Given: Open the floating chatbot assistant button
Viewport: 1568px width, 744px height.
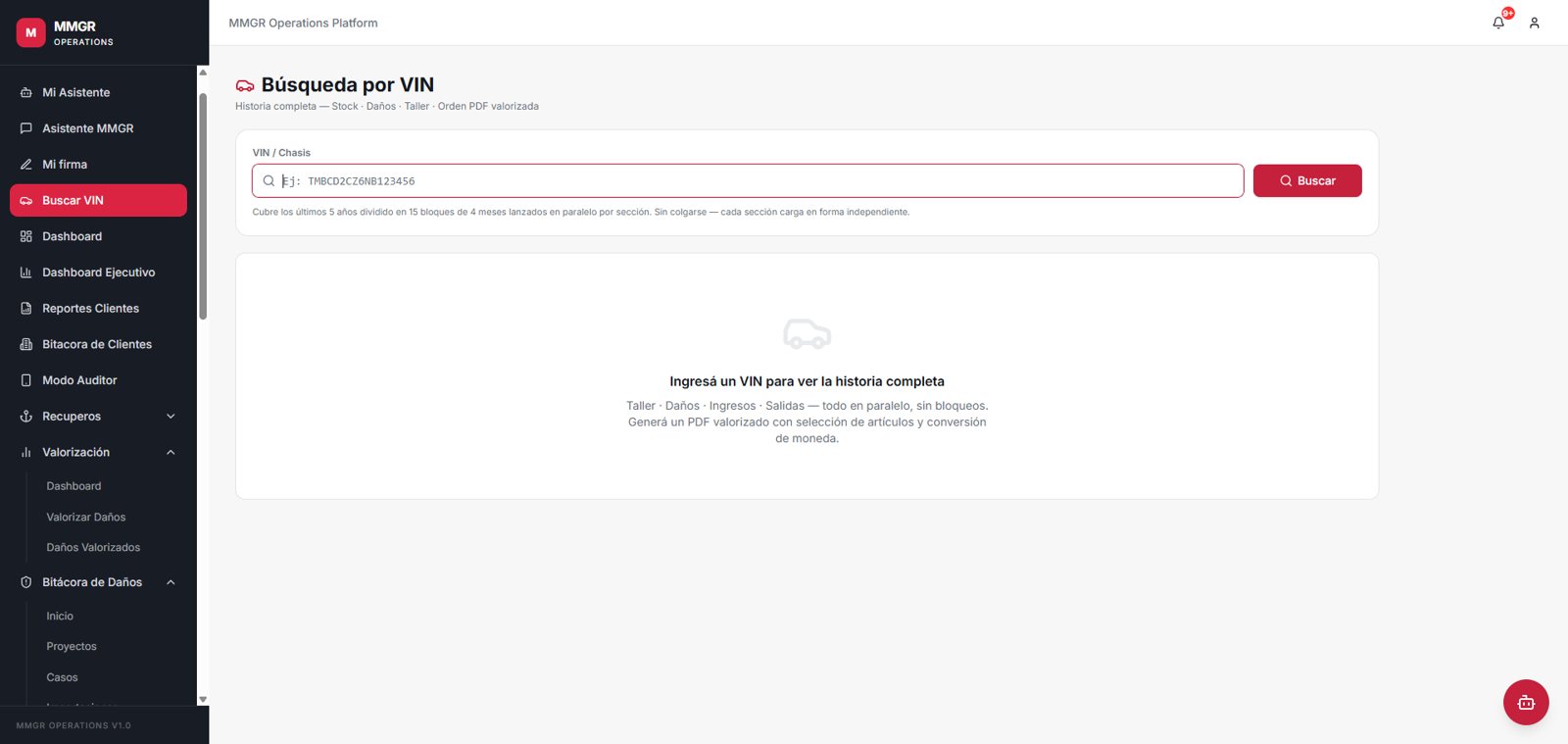Looking at the screenshot, I should pyautogui.click(x=1526, y=702).
